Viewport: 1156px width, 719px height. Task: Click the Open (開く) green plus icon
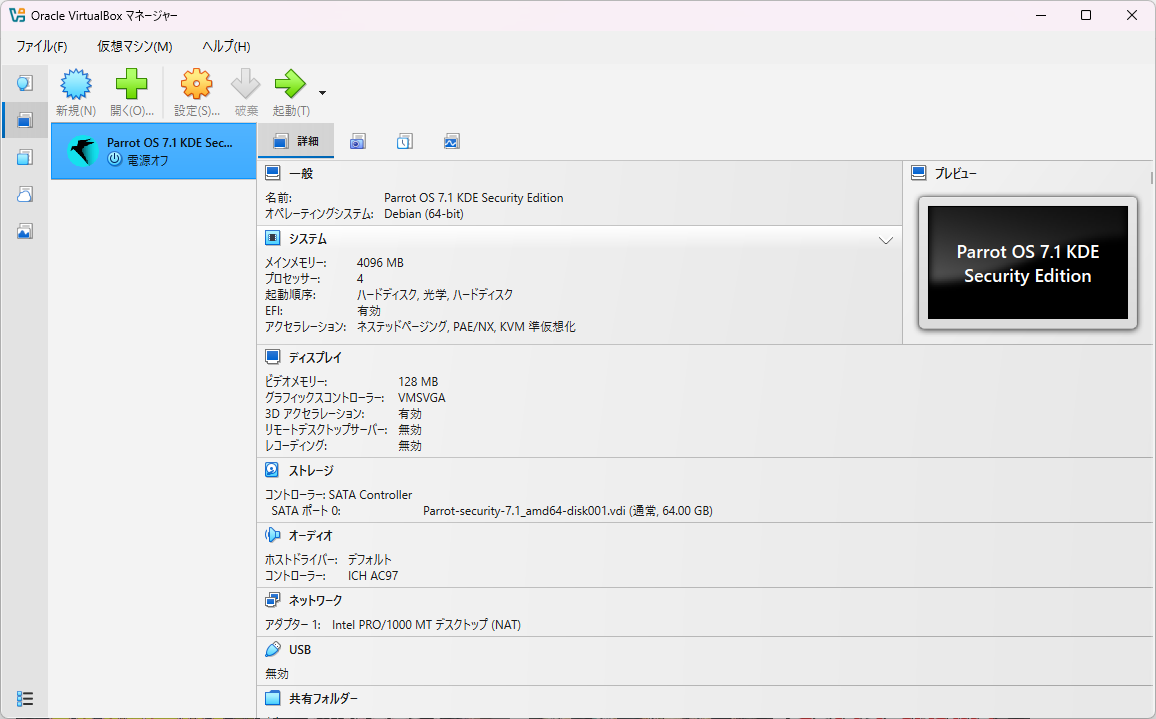click(x=131, y=84)
